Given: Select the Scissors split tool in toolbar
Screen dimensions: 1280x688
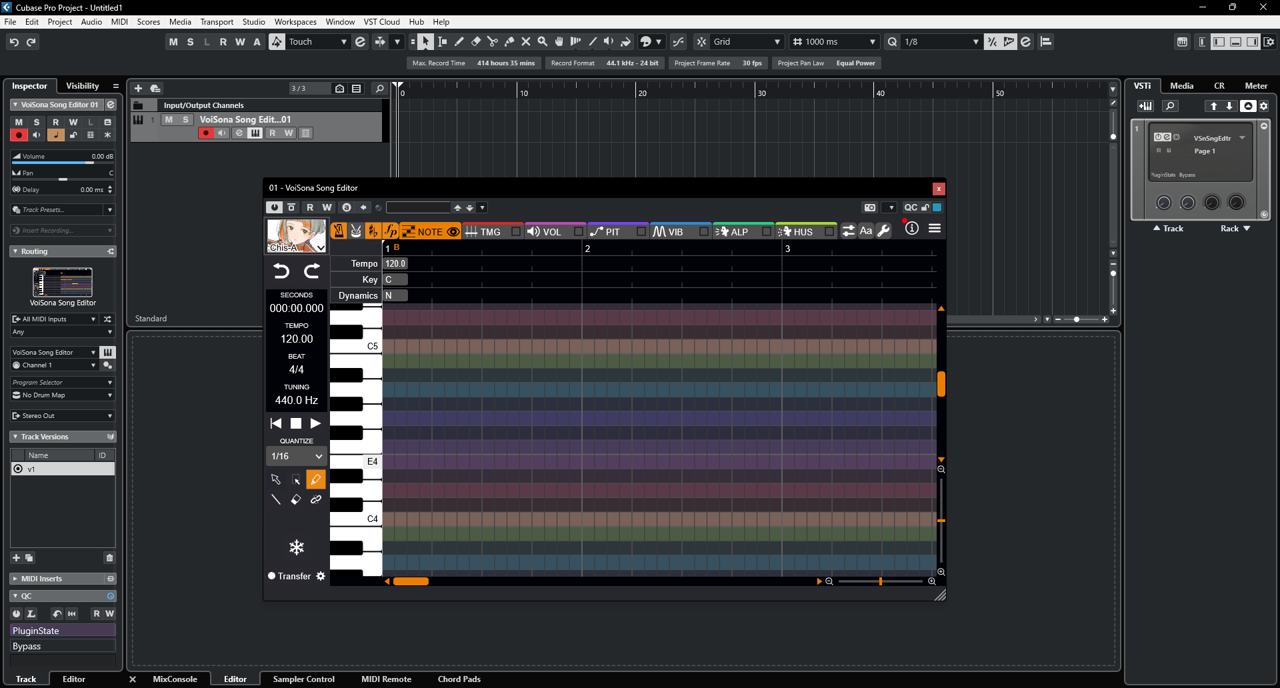Looking at the screenshot, I should (x=493, y=42).
